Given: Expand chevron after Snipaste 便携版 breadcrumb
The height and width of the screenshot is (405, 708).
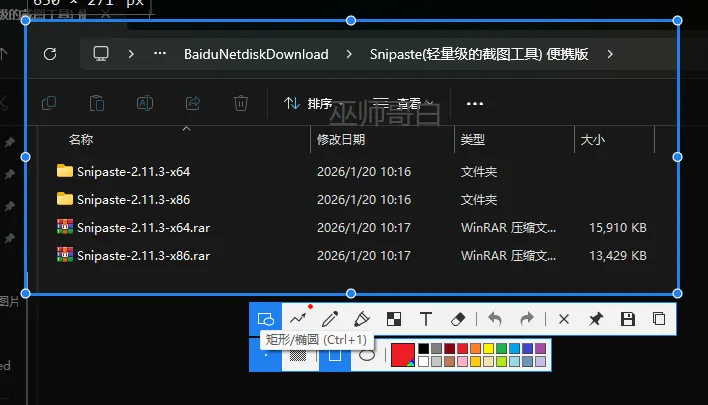Looking at the screenshot, I should click(610, 54).
